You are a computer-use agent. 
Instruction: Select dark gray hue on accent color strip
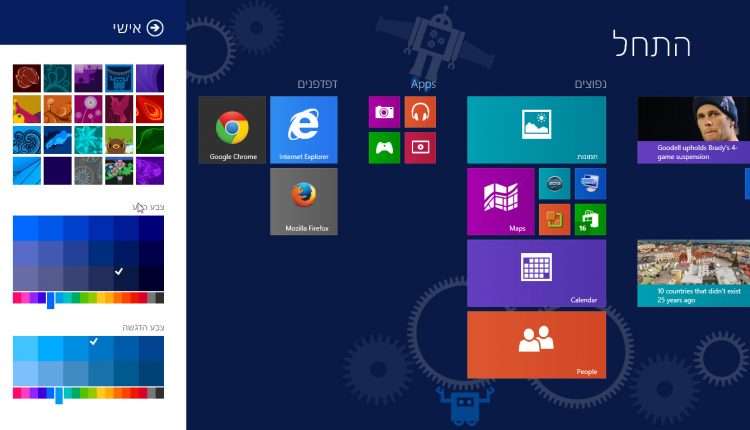pyautogui.click(x=160, y=393)
